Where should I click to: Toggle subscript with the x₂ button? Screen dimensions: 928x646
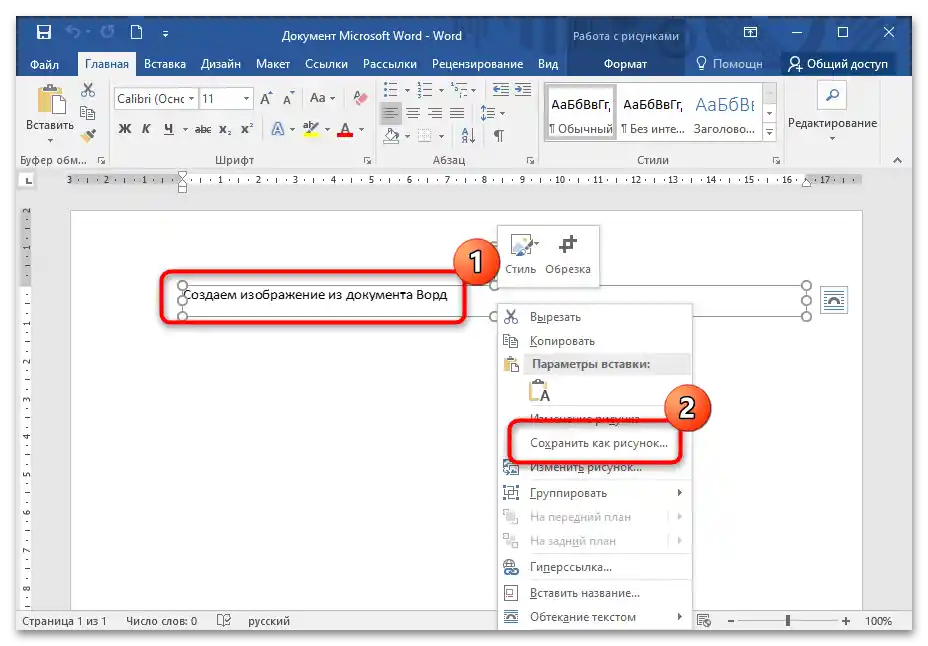click(x=225, y=130)
